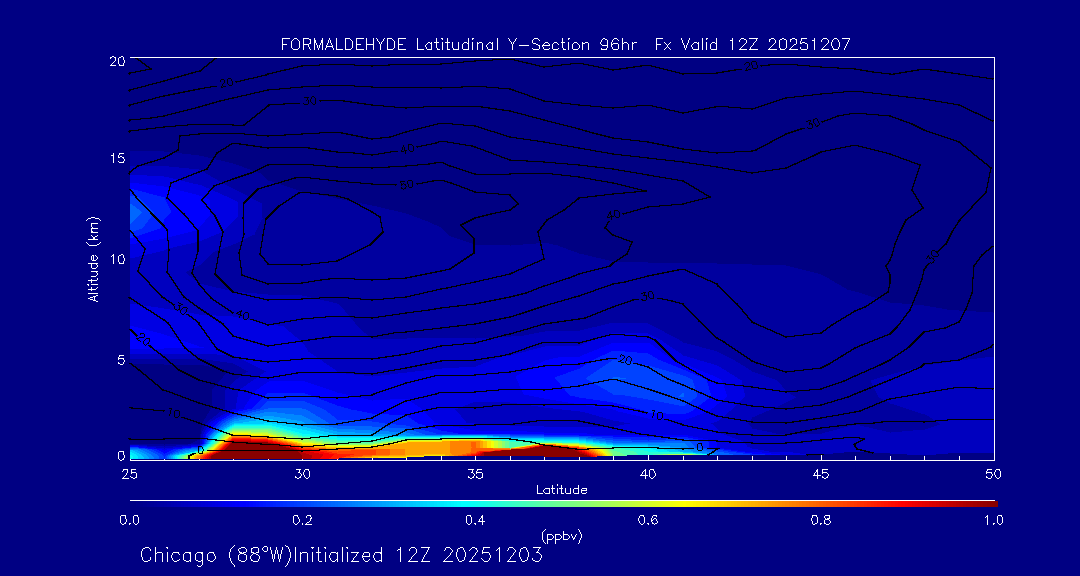Viewport: 1080px width, 576px height.
Task: Click the latitude axis tick label 25
Action: 129,474
